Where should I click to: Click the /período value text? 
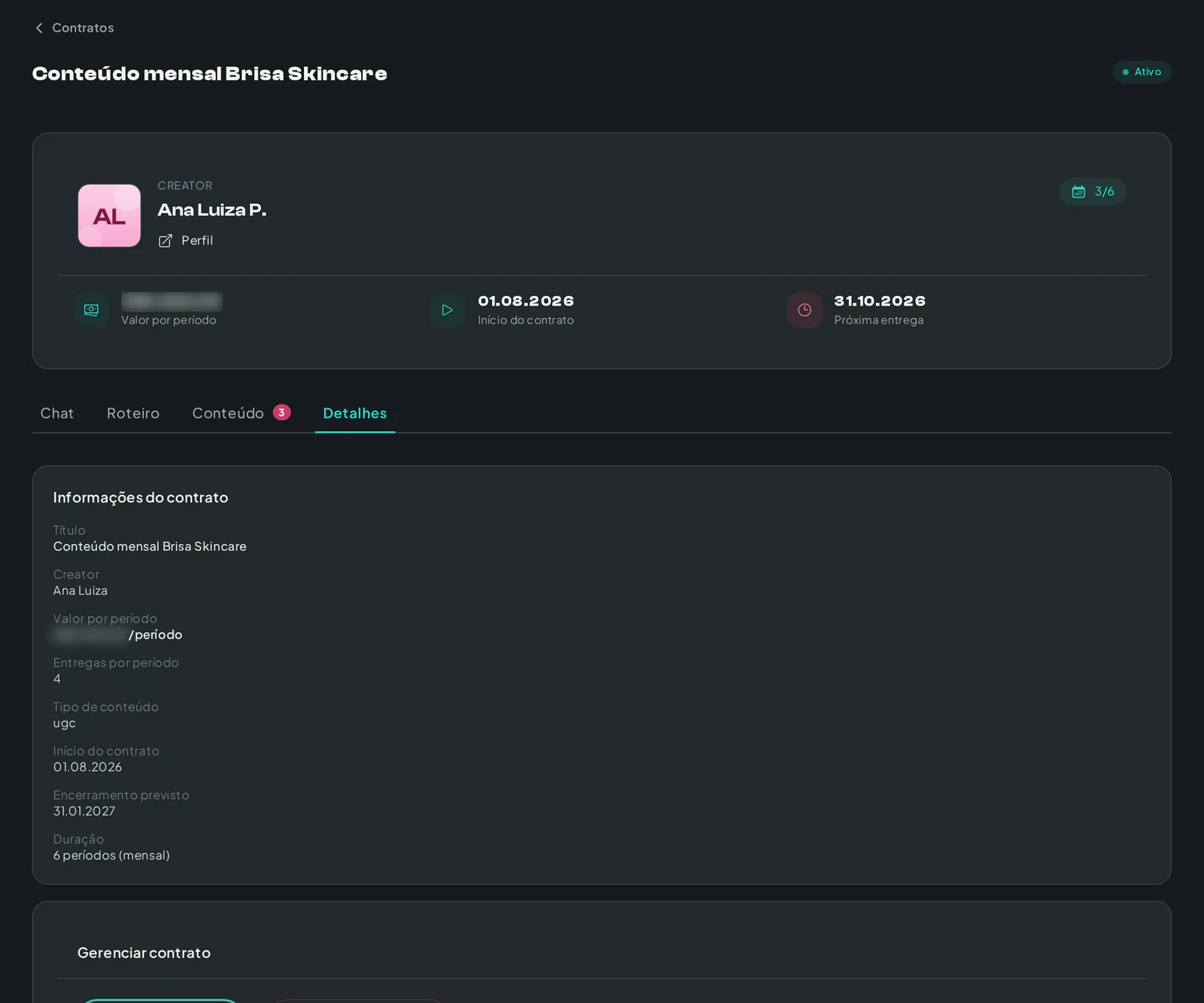[x=156, y=634]
